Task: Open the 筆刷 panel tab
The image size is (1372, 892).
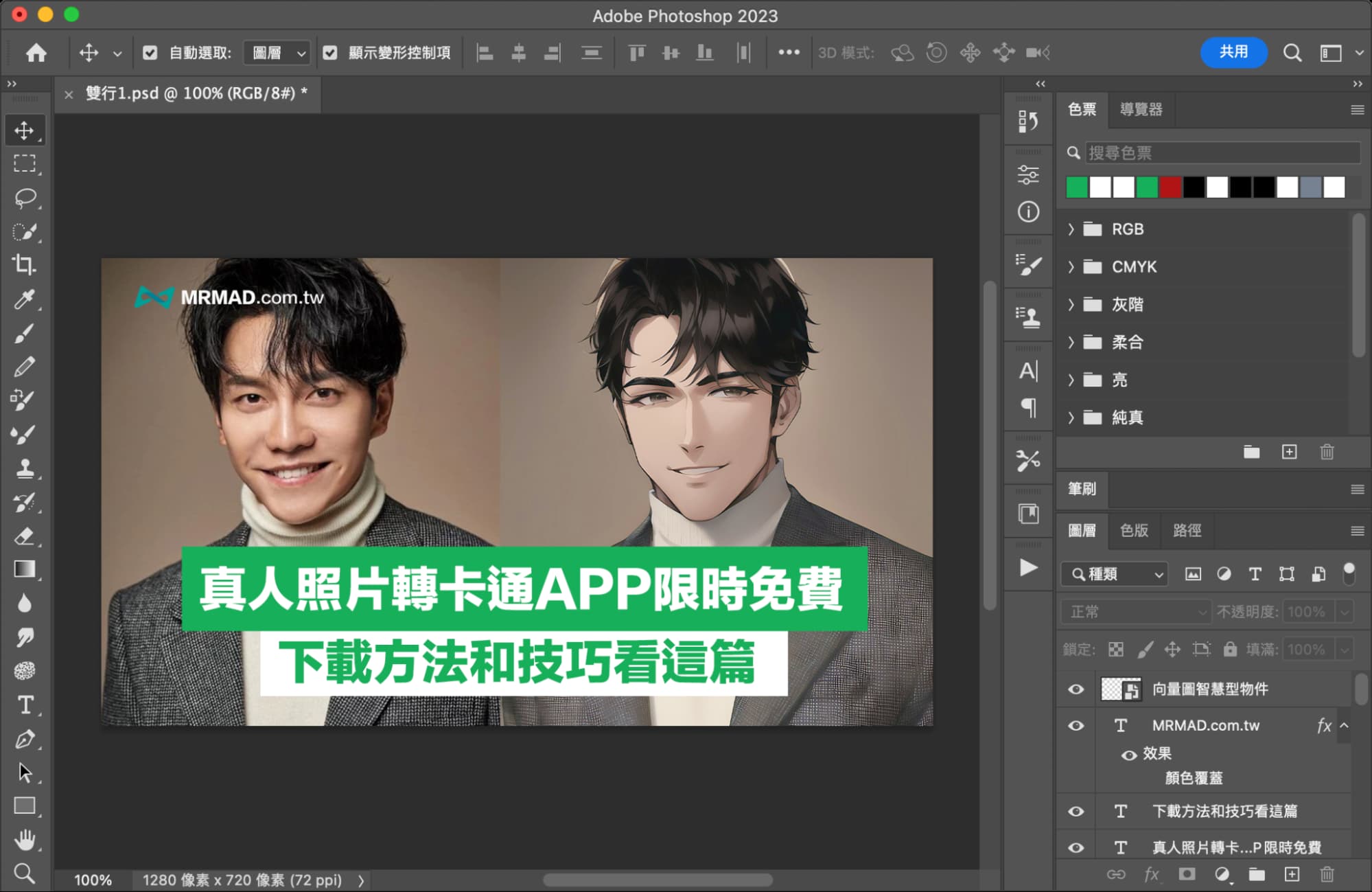Action: coord(1082,489)
